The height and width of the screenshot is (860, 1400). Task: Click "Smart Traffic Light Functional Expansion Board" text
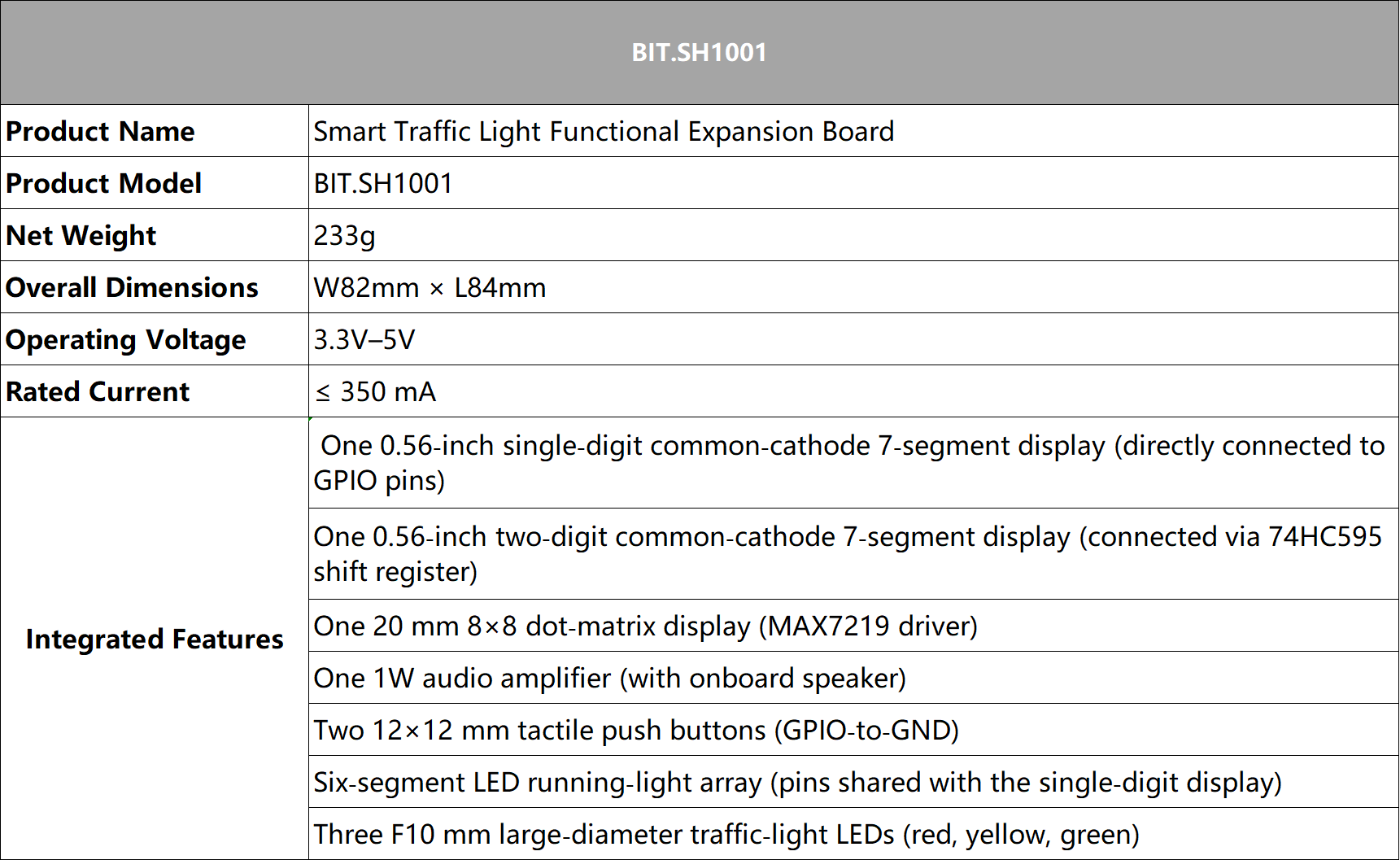604,131
